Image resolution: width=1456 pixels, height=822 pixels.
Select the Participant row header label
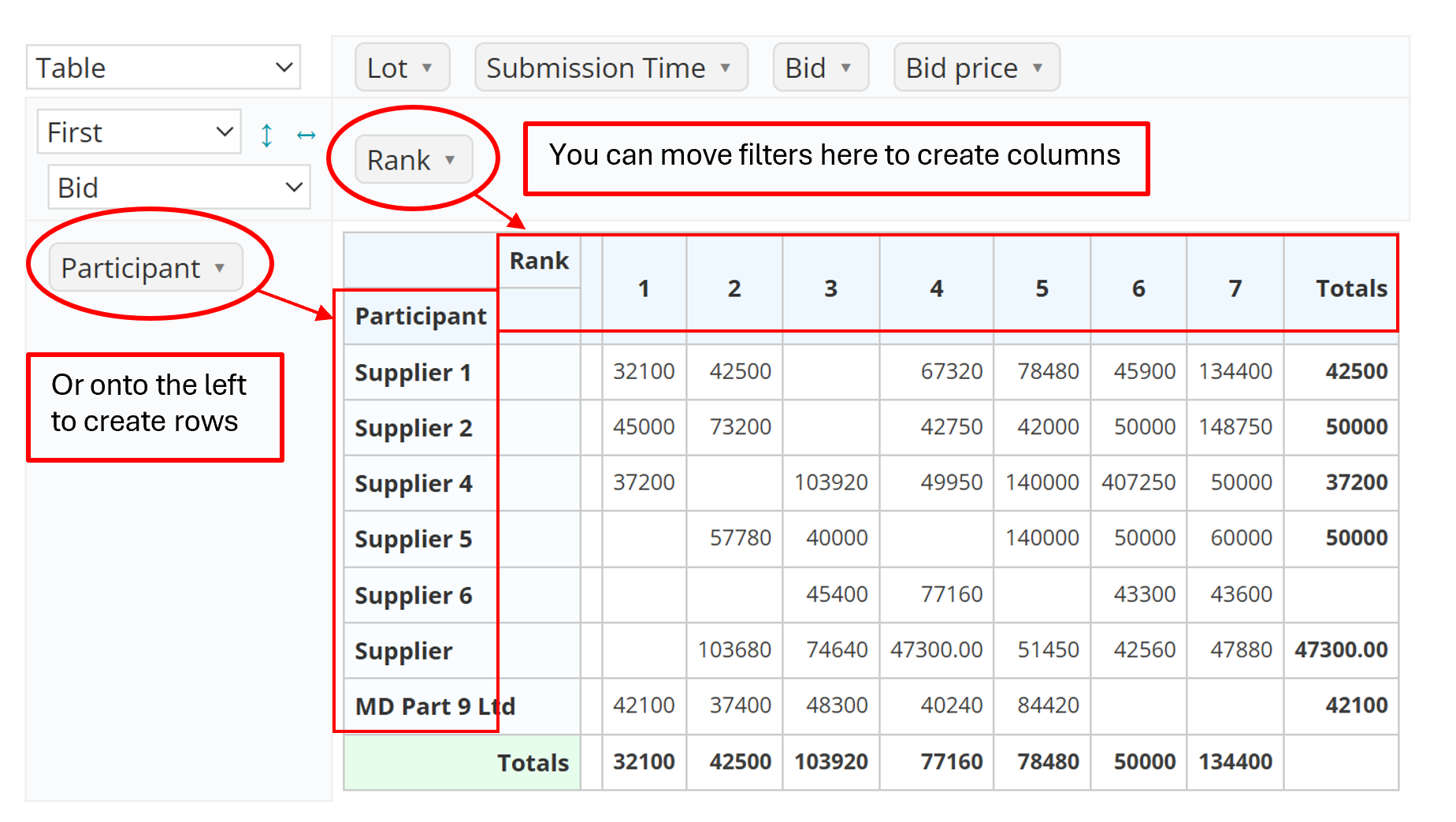click(x=421, y=316)
